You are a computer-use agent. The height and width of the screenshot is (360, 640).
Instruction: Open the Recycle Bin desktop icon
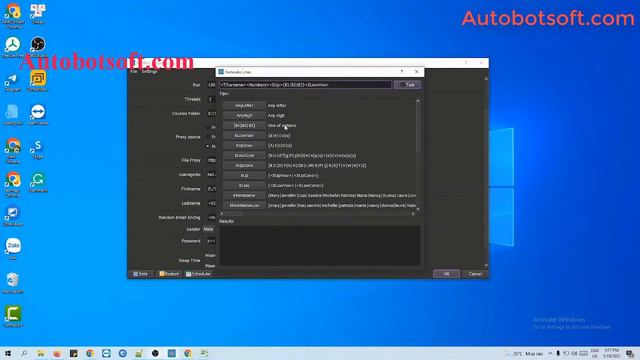click(x=13, y=282)
